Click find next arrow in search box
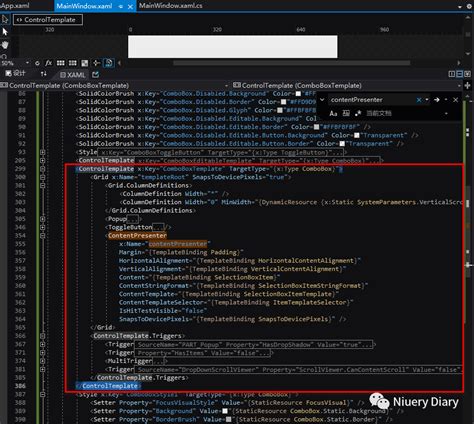Image resolution: width=474 pixels, height=424 pixels. 437,100
